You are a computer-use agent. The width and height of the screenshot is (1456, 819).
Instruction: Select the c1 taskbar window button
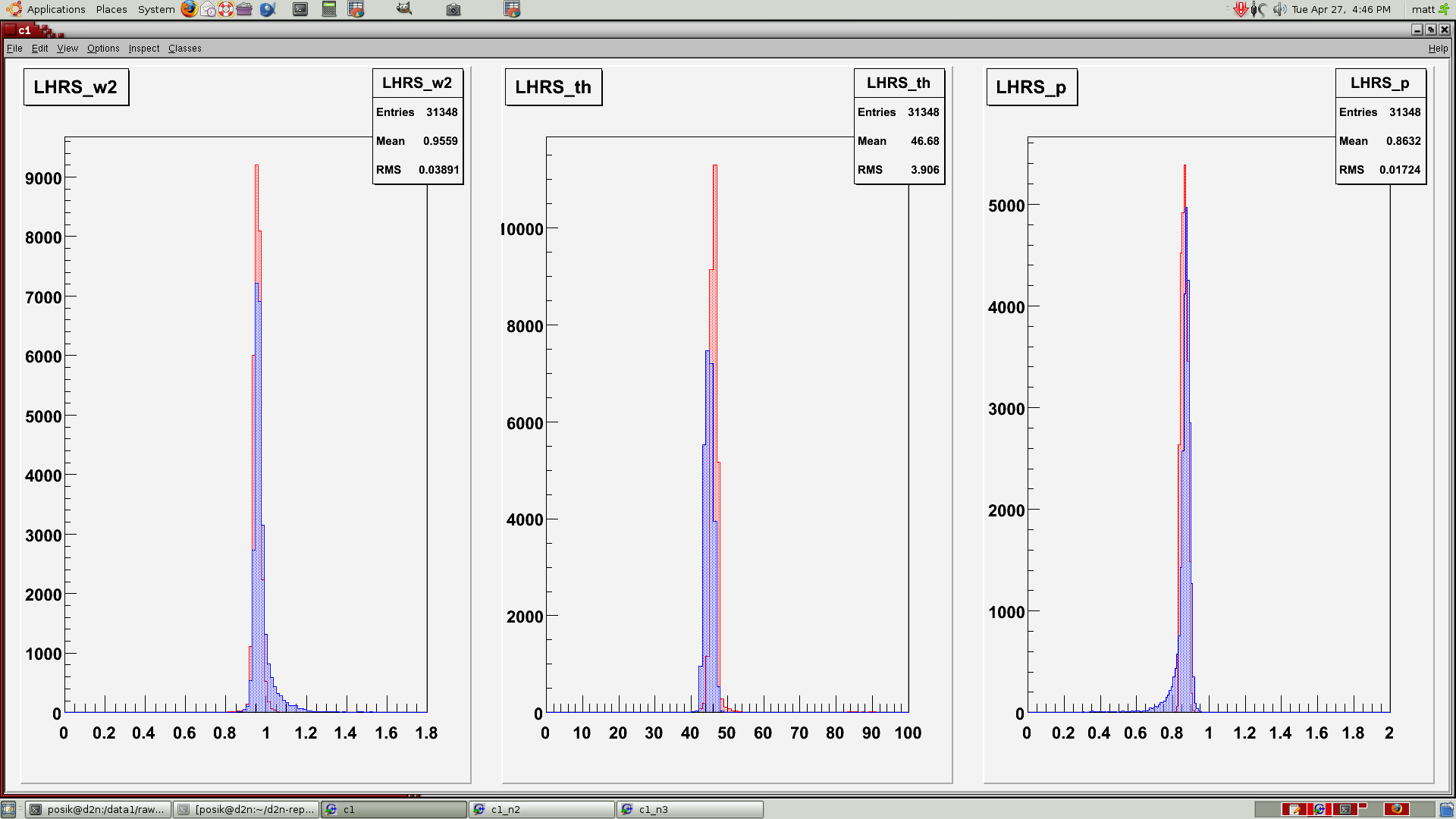click(394, 809)
